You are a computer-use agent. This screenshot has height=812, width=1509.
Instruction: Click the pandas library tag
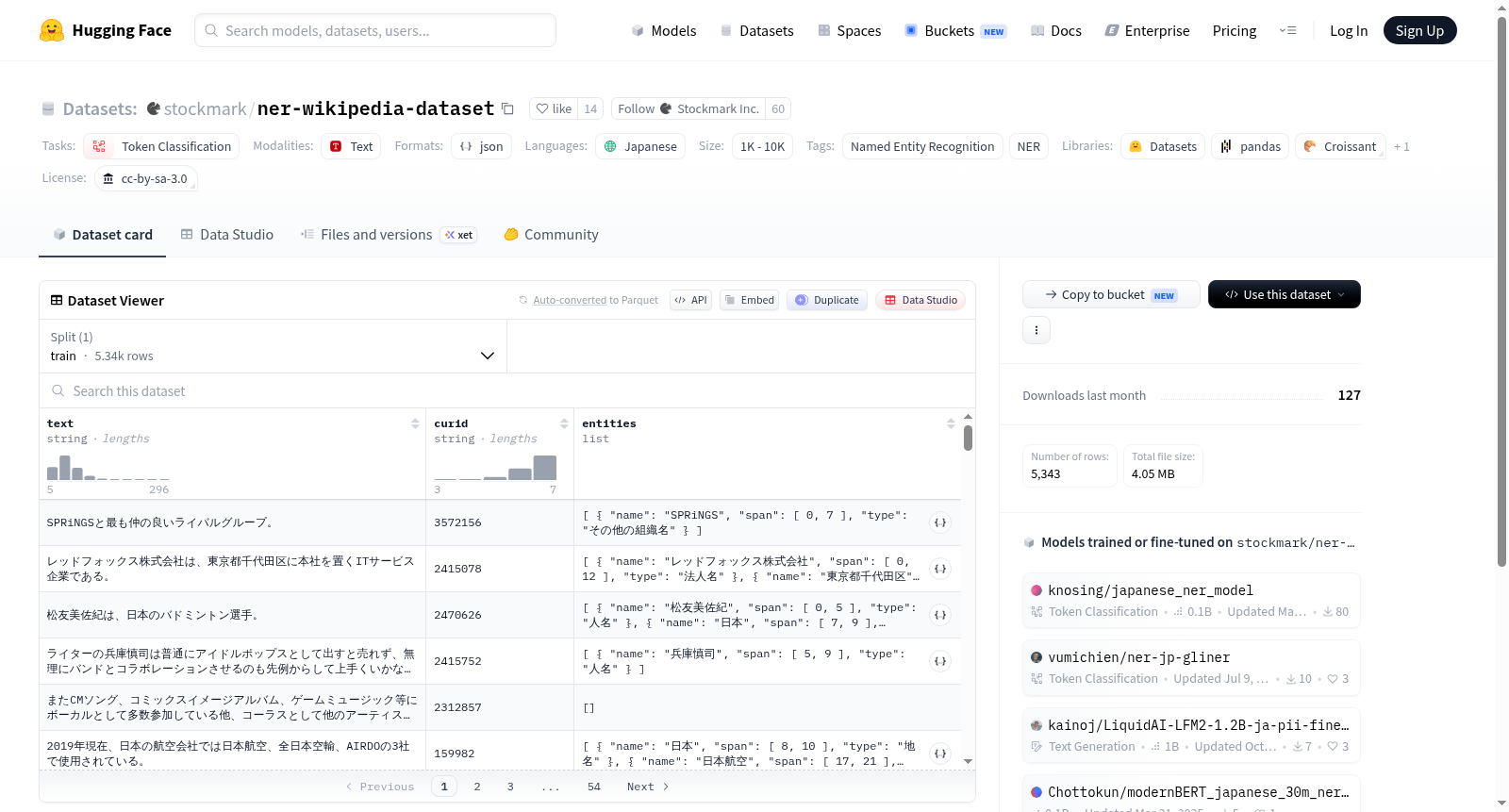point(1250,146)
